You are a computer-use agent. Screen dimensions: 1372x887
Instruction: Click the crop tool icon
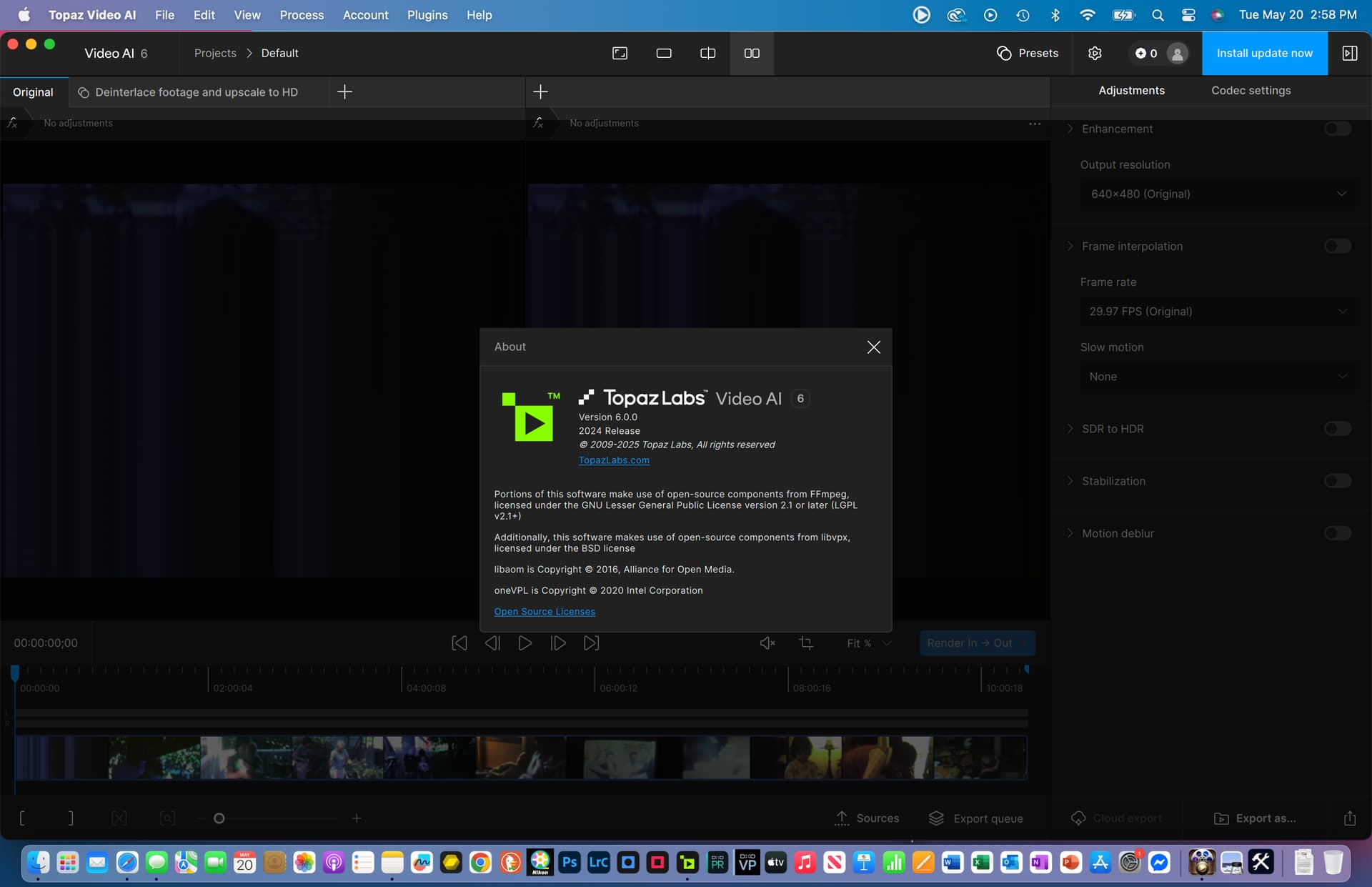806,643
